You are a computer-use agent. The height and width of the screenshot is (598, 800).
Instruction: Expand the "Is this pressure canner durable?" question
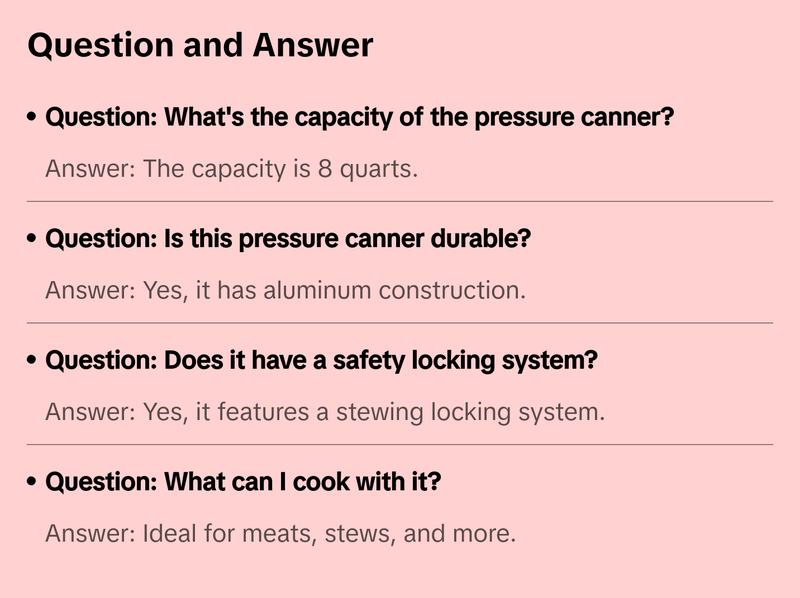(x=288, y=240)
